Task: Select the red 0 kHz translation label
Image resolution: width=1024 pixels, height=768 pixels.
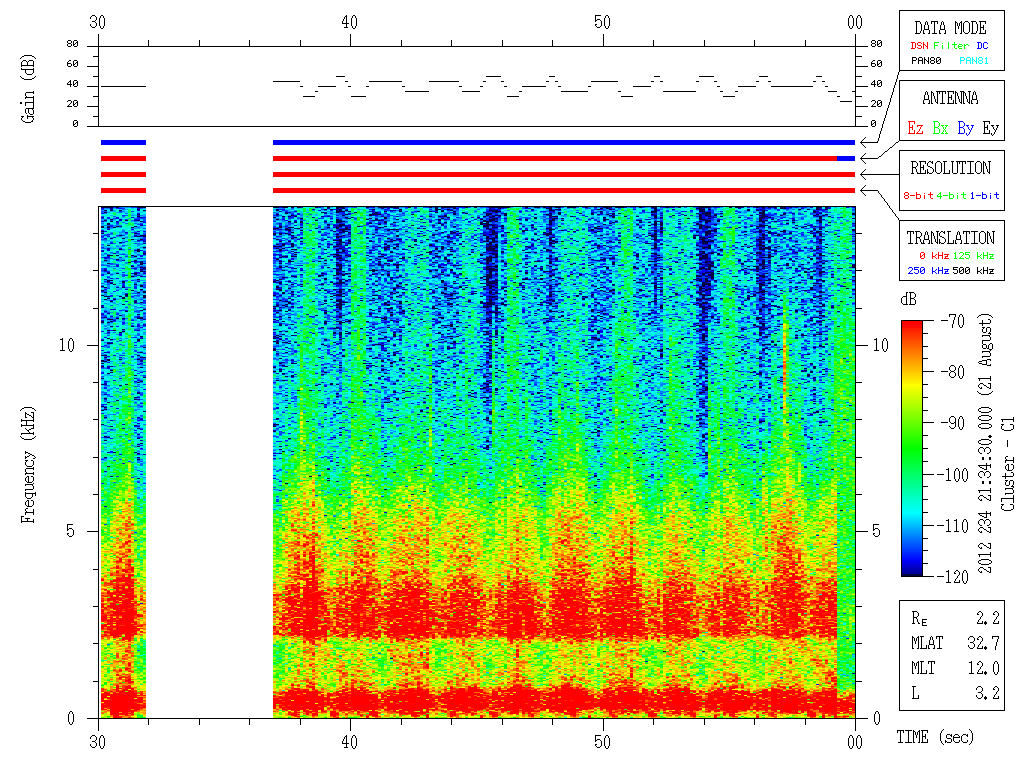Action: click(934, 255)
